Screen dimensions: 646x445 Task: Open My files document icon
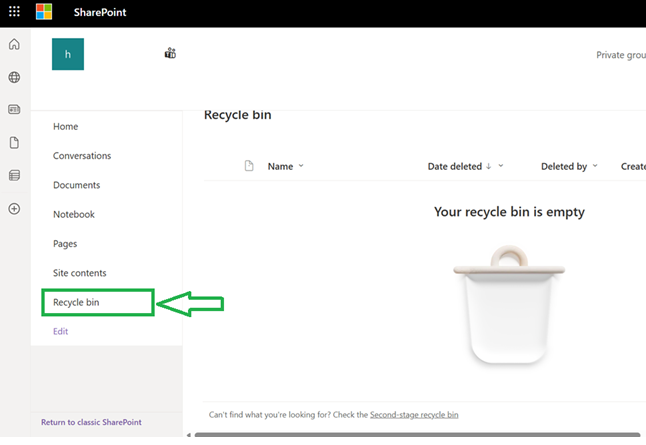[14, 143]
